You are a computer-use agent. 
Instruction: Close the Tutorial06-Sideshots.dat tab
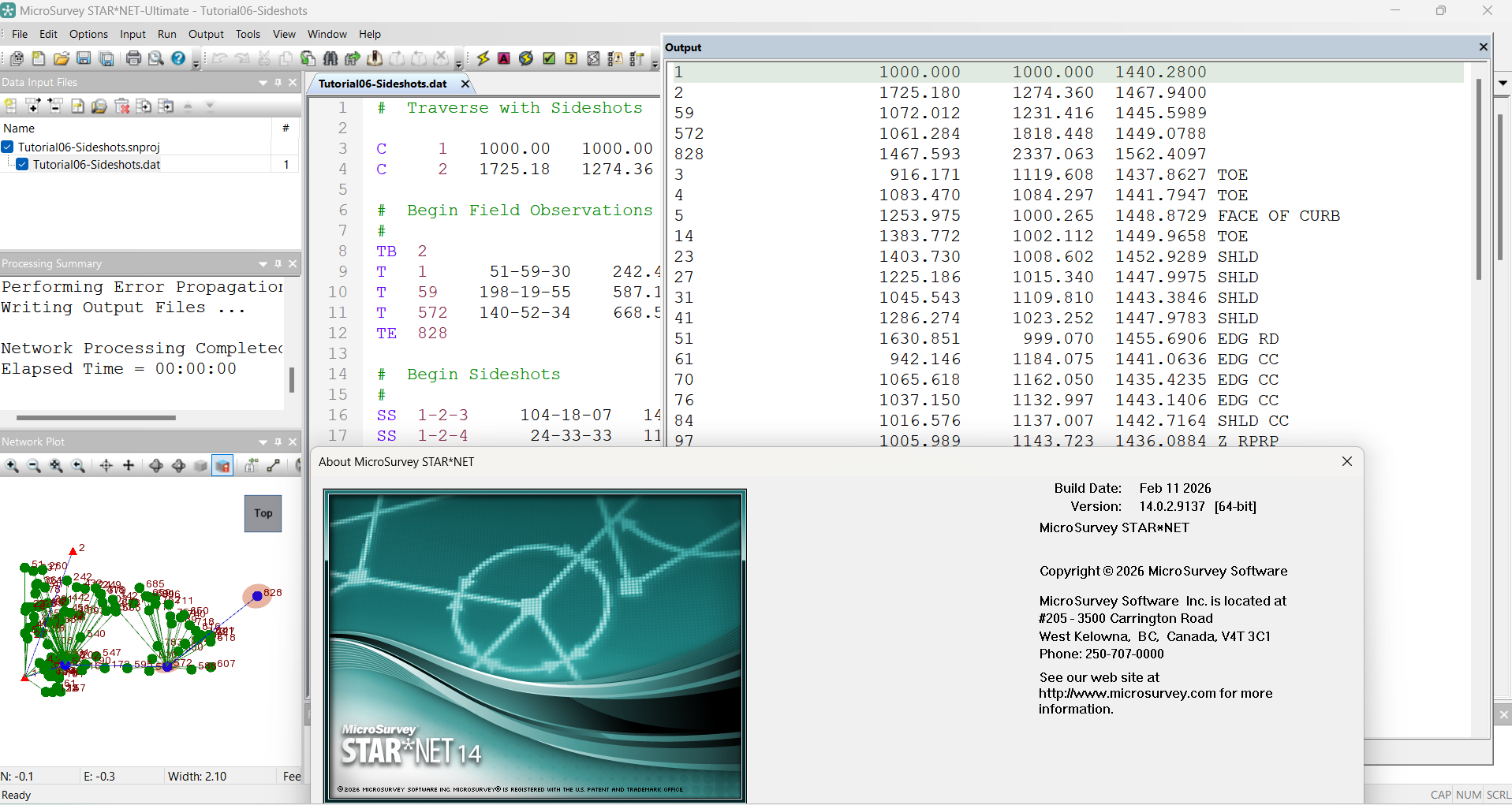(x=465, y=84)
